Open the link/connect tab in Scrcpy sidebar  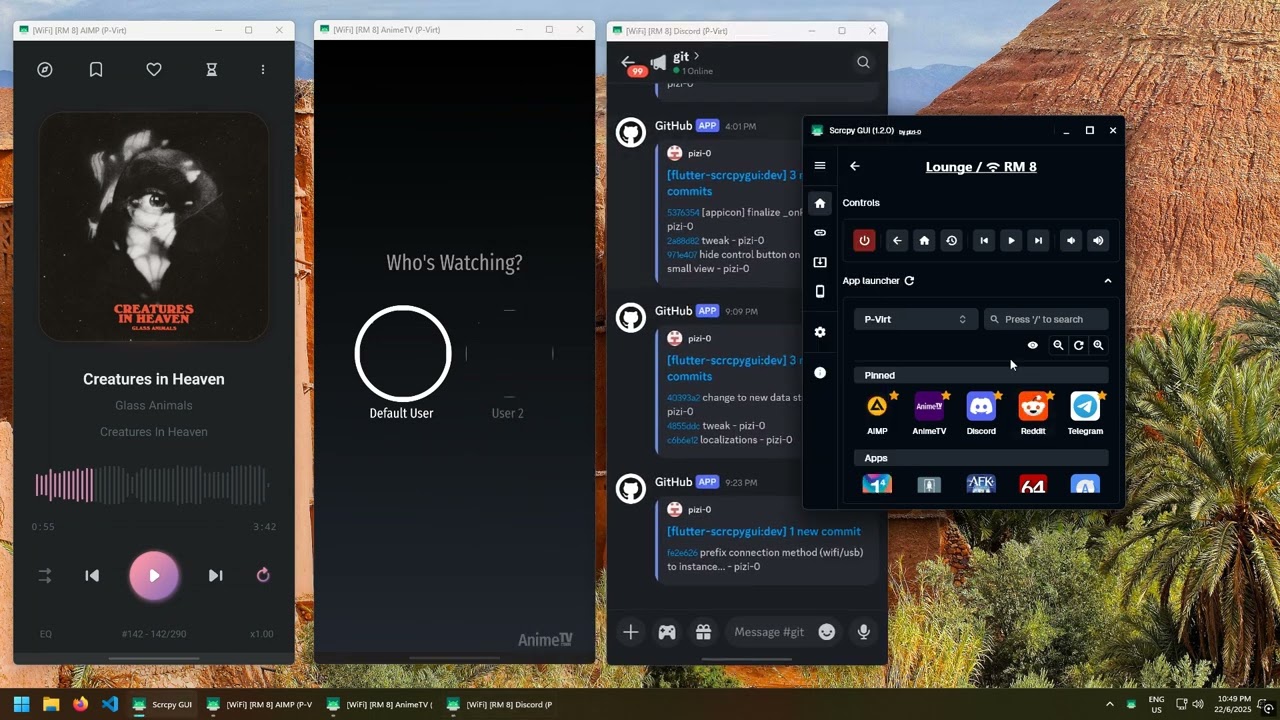tap(820, 233)
